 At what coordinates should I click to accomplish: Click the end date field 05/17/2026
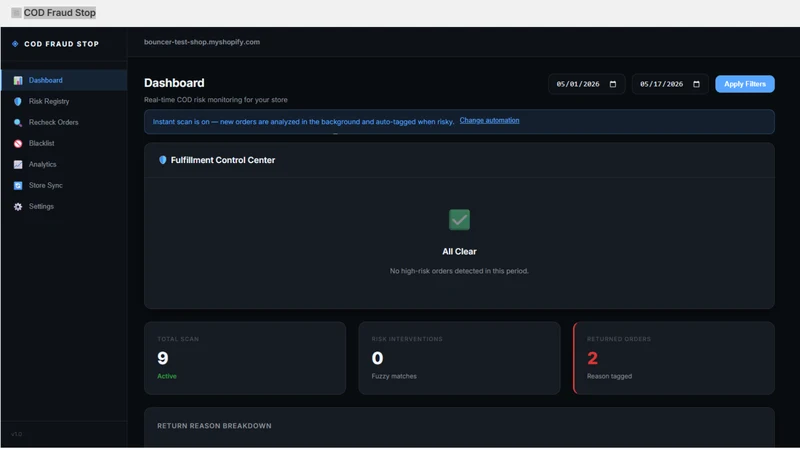click(x=670, y=84)
